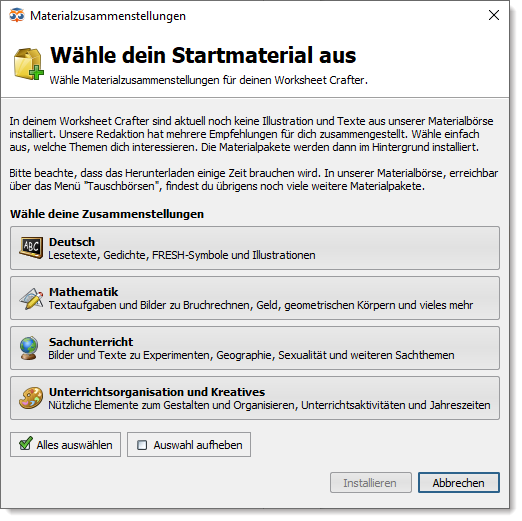This screenshot has height=521, width=522.
Task: Toggle Unterrichtsorganisation und Kreatives selection
Action: 255,398
